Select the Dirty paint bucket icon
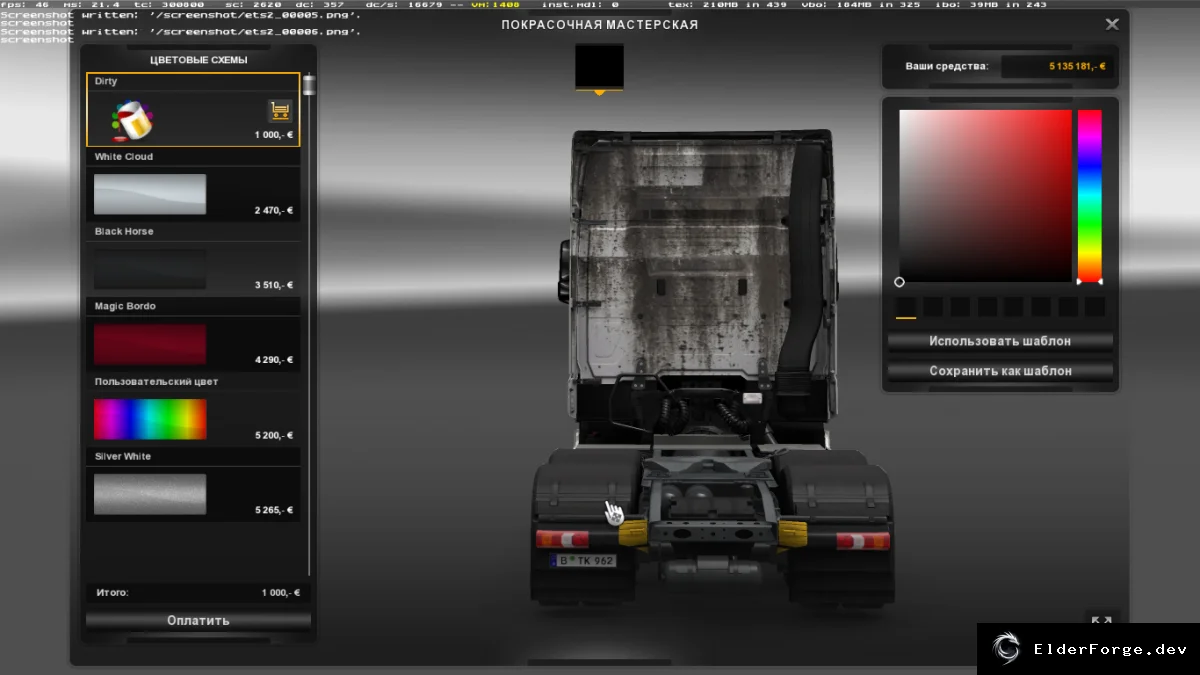The height and width of the screenshot is (675, 1200). click(x=132, y=122)
